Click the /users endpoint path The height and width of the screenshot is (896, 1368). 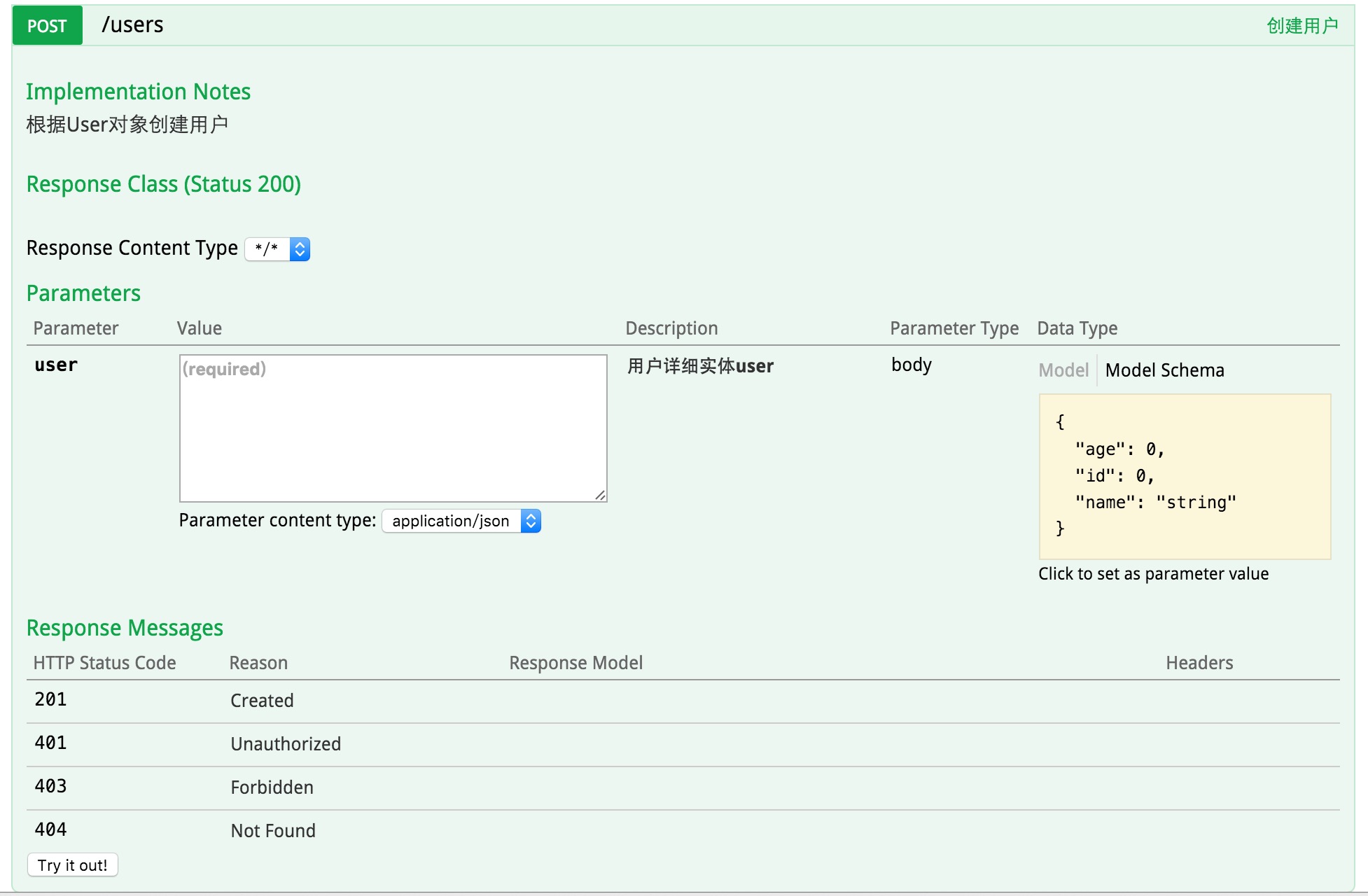(x=132, y=25)
